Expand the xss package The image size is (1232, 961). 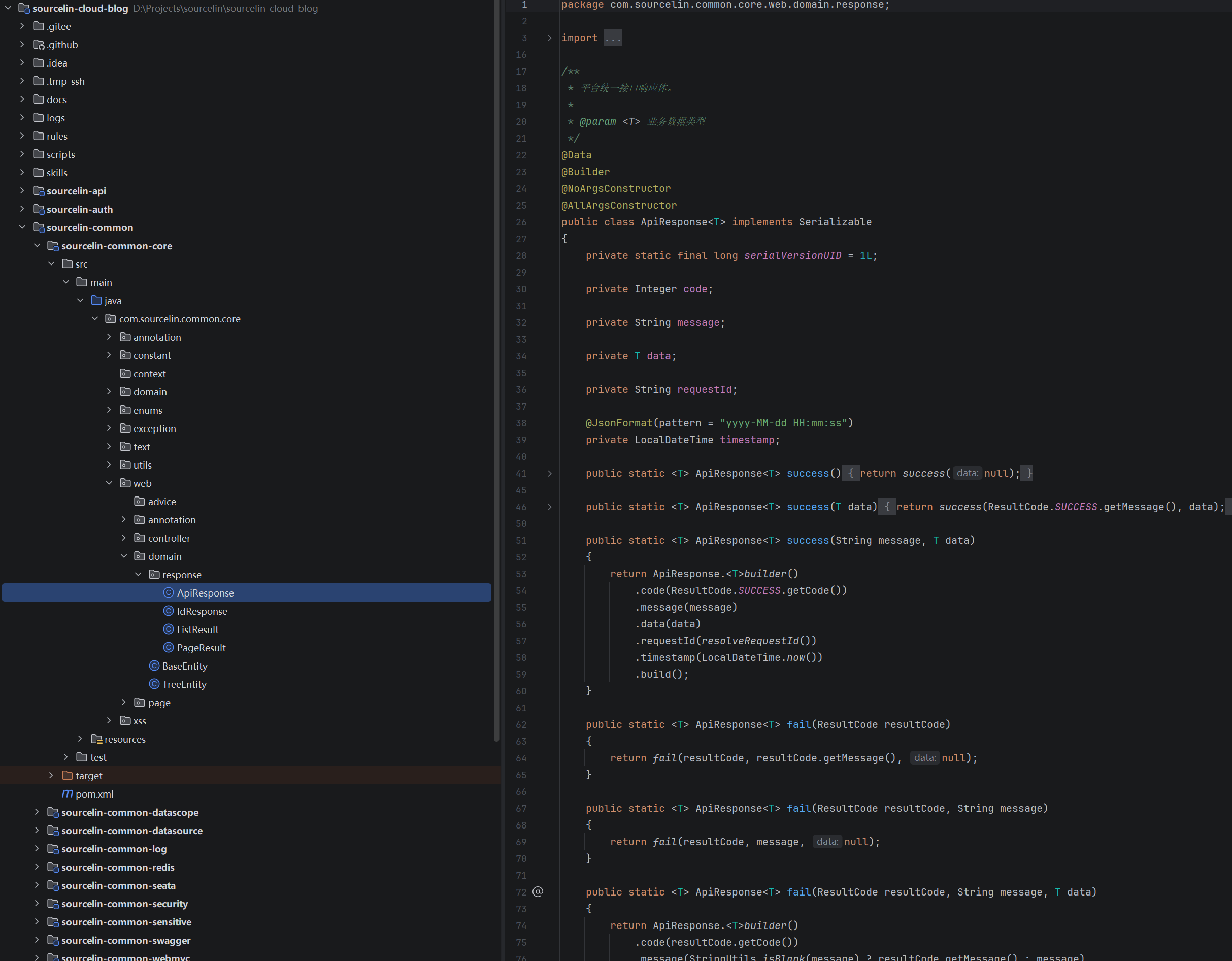(x=109, y=720)
